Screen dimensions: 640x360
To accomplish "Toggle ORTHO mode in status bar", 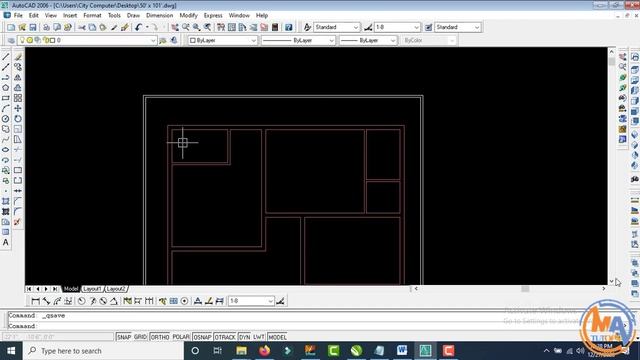I will [160, 337].
